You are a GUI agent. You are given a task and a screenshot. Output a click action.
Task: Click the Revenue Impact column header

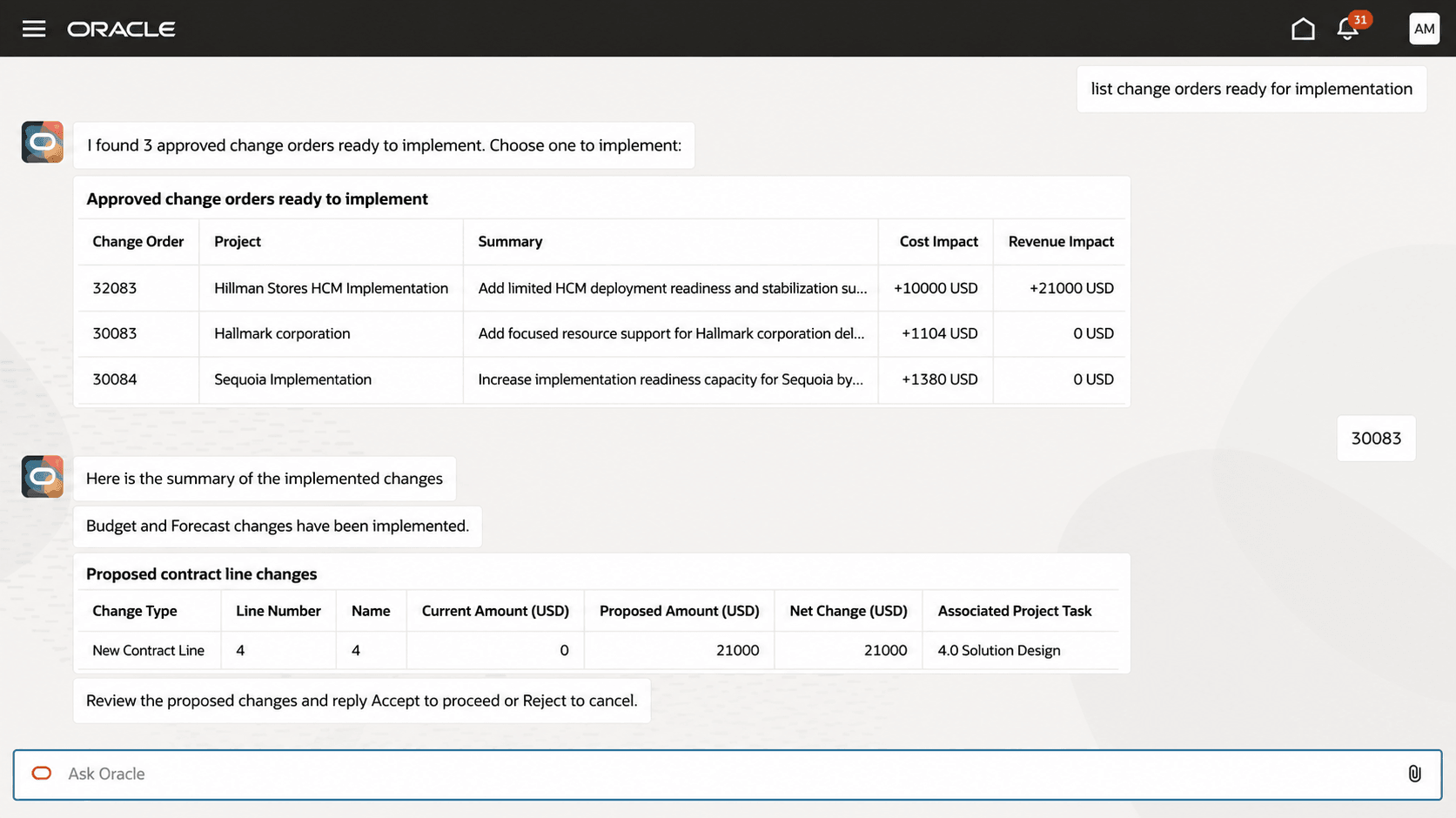[x=1061, y=241]
